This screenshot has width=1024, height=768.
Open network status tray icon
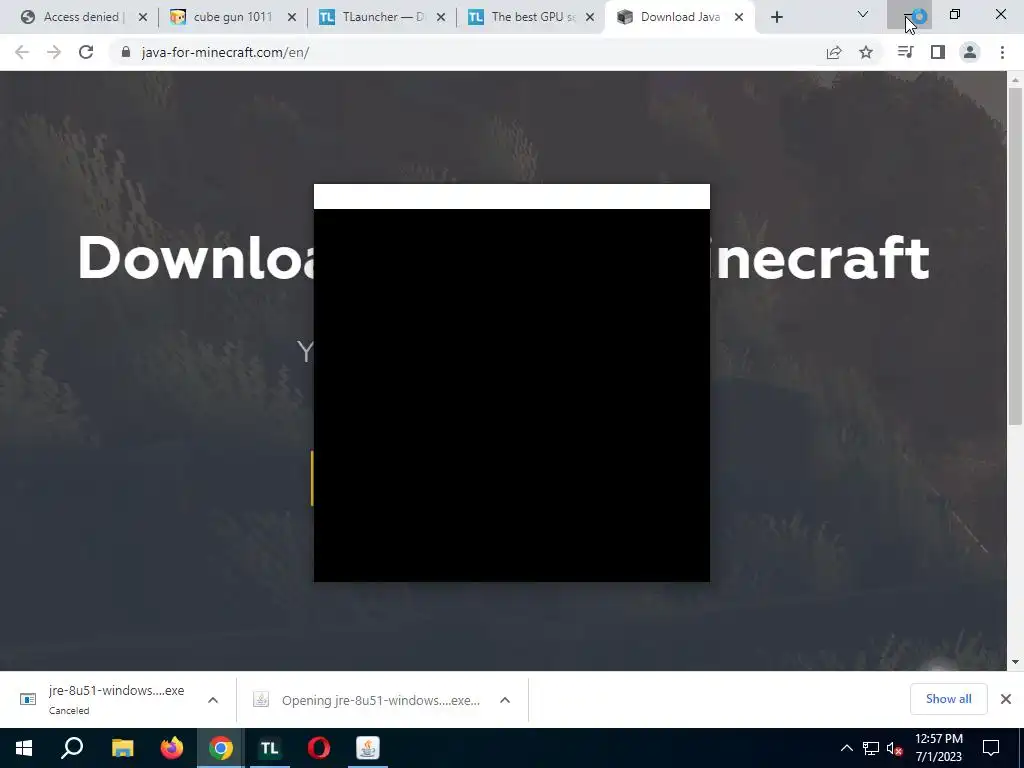(x=871, y=748)
